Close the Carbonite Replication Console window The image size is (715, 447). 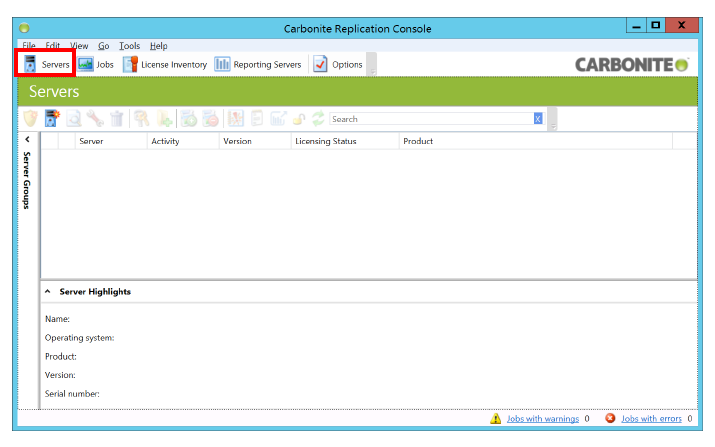pos(682,26)
